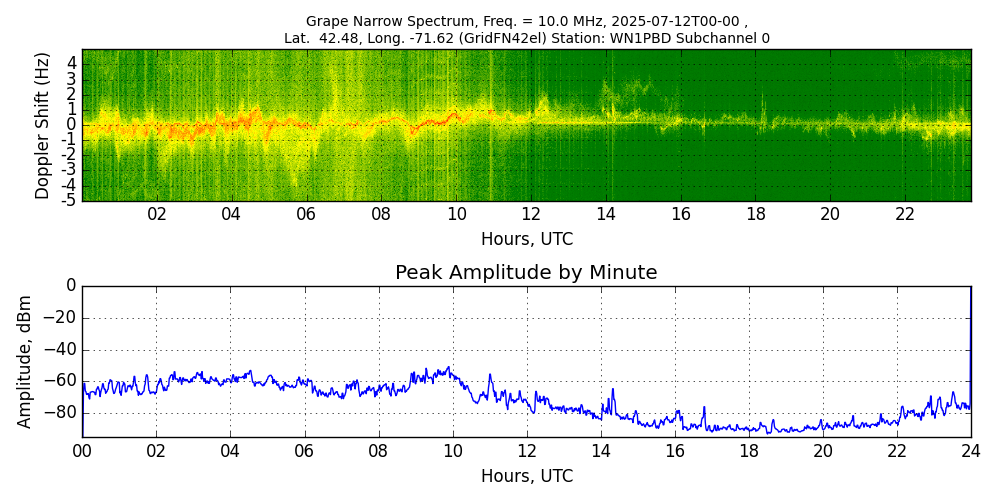Select the 18 hour tick on the spectrogram

click(756, 214)
